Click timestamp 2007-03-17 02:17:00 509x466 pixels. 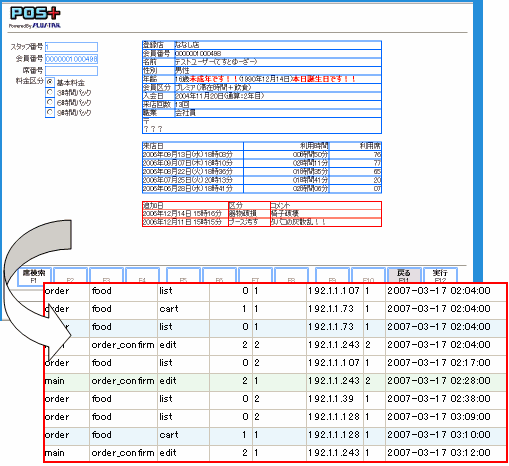click(439, 363)
